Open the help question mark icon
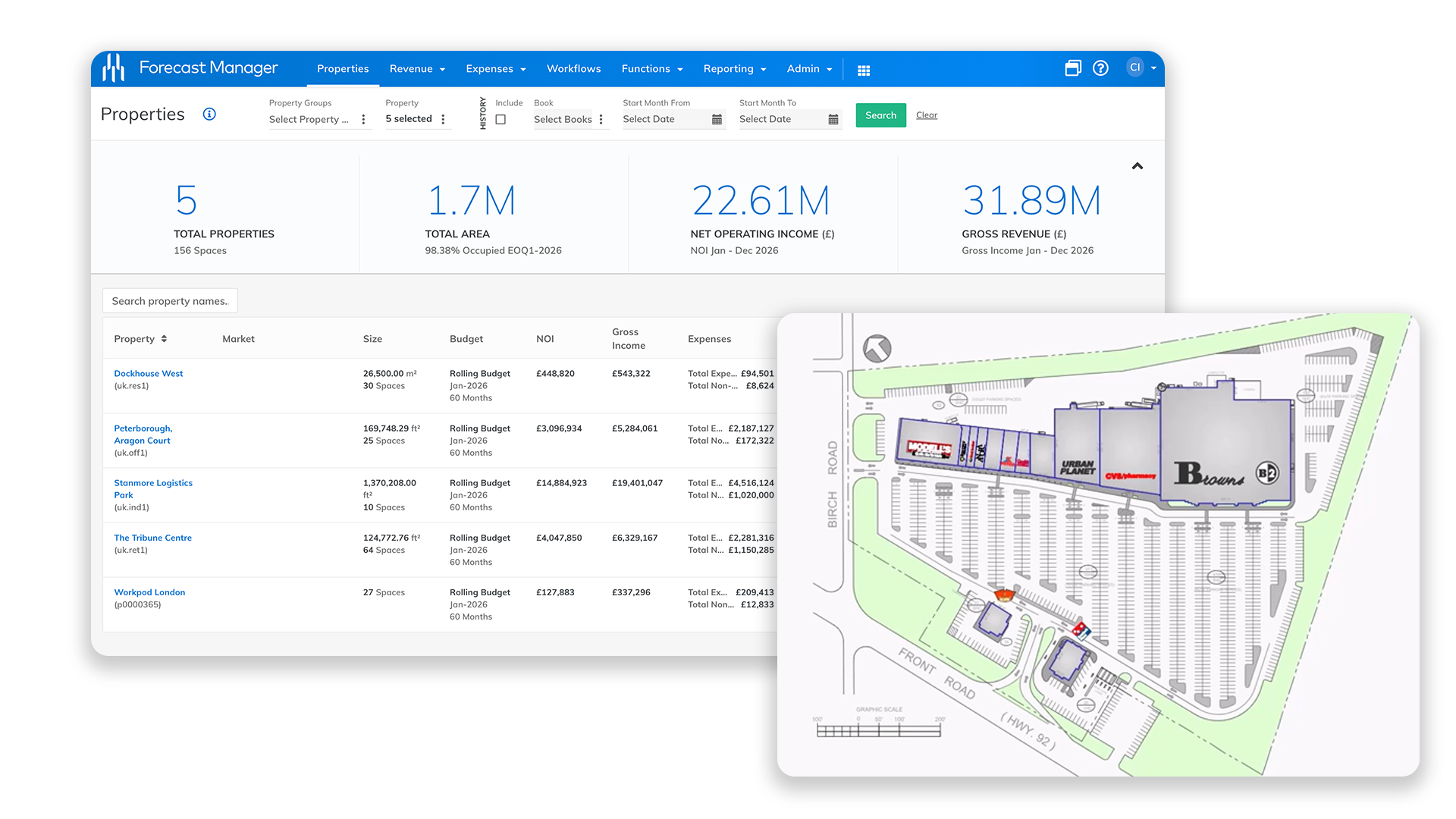Viewport: 1456px width, 819px height. tap(1100, 68)
